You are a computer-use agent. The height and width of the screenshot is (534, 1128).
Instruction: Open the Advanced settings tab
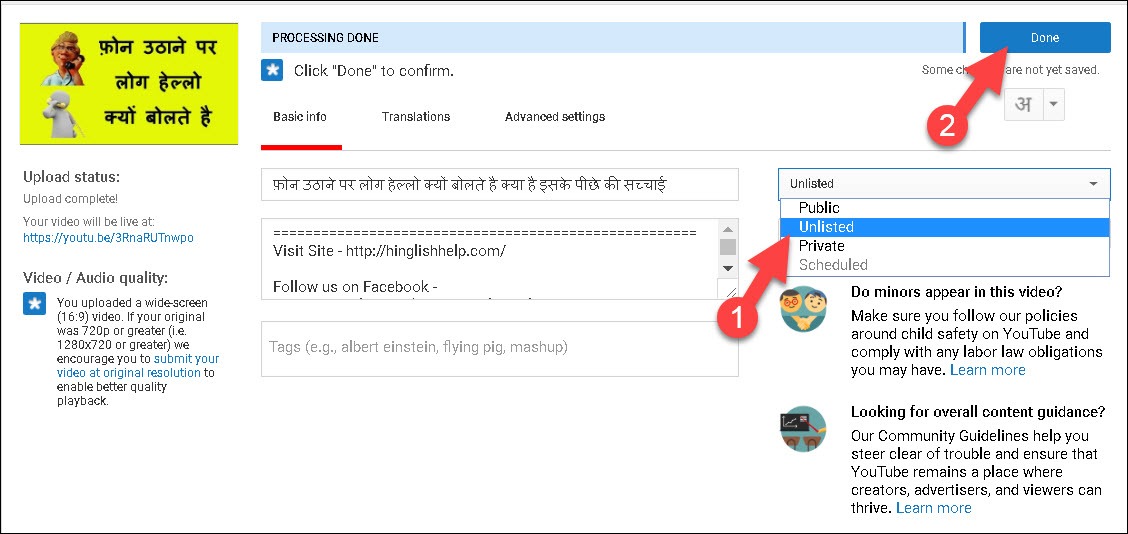click(x=554, y=117)
